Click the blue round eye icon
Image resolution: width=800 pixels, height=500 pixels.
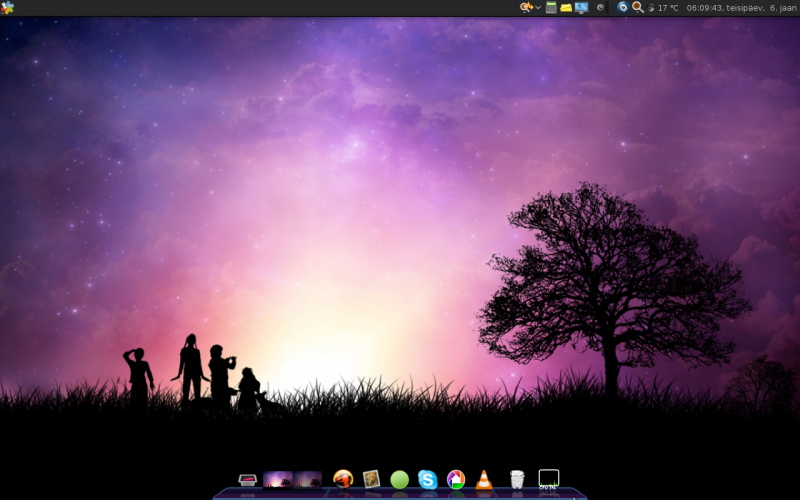pos(622,7)
